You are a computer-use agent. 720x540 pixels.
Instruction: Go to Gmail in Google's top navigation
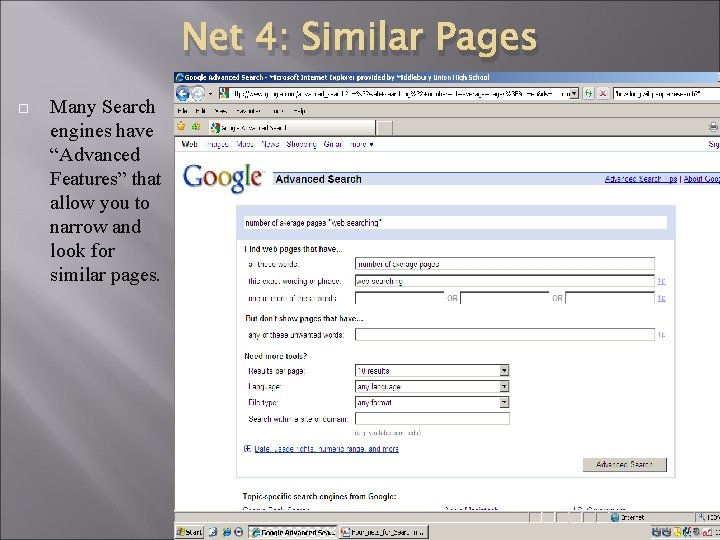click(x=333, y=144)
